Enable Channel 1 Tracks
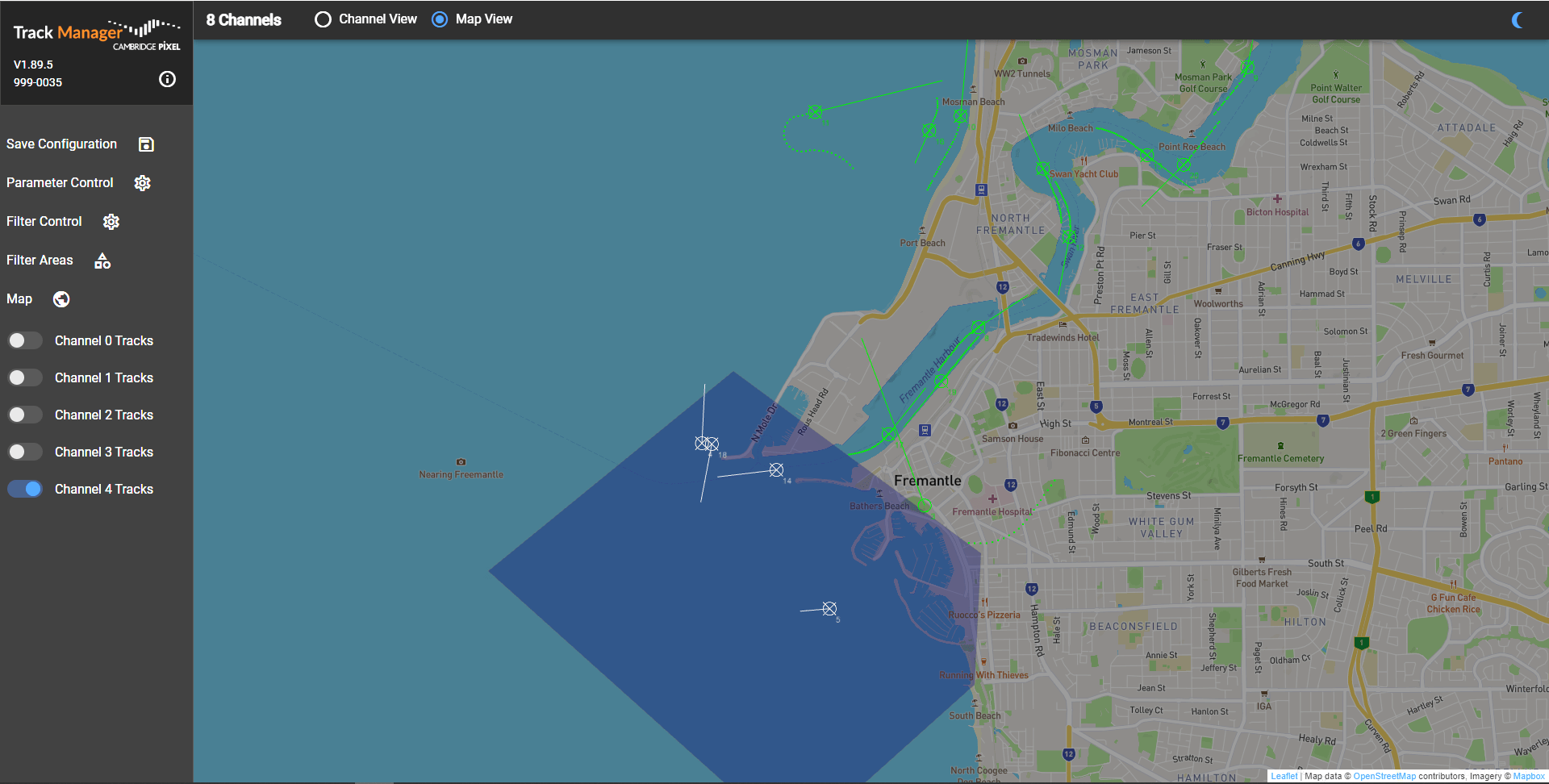The height and width of the screenshot is (784, 1549). pos(25,377)
